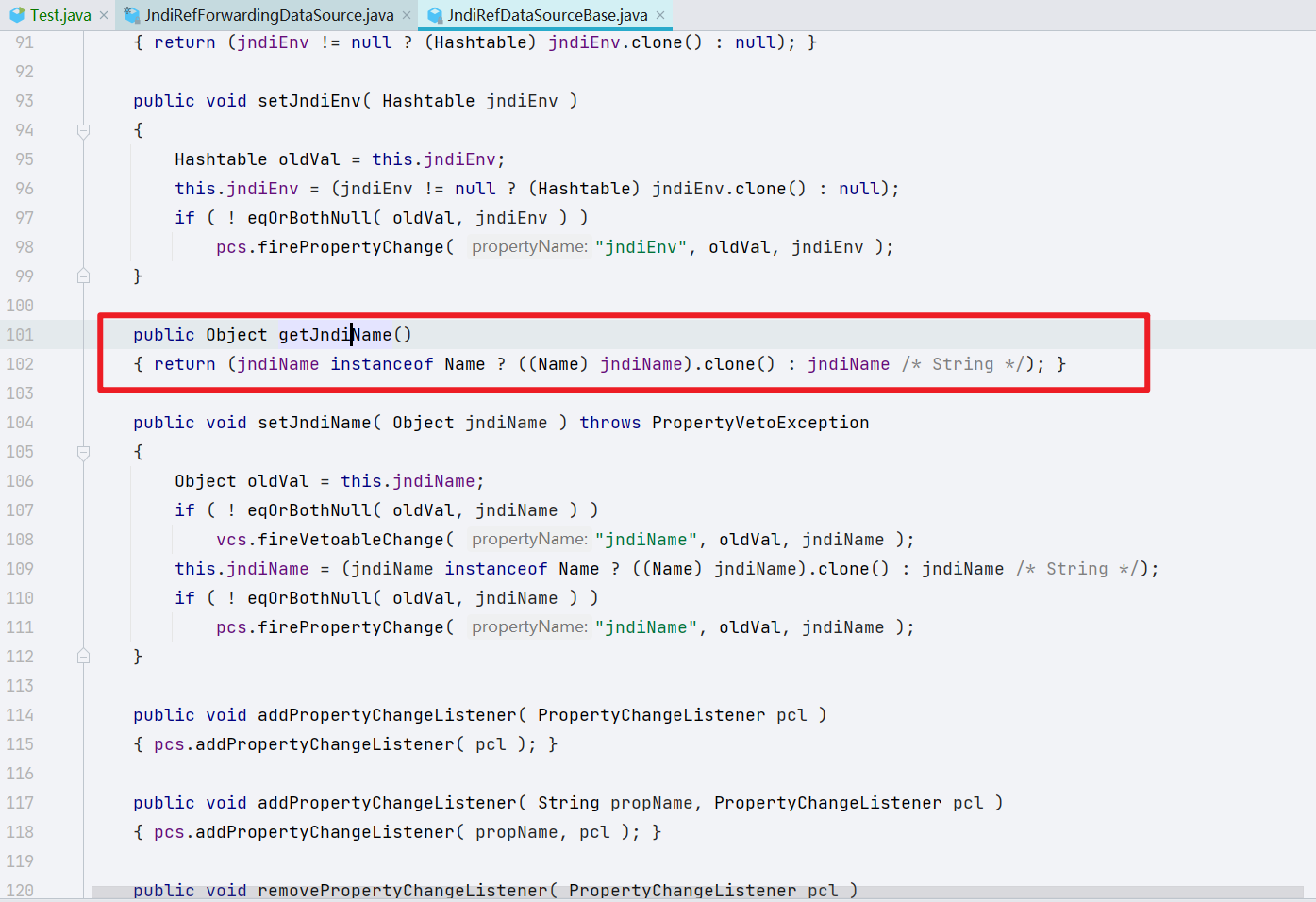Click the fold marker beside line 99
The height and width of the screenshot is (902, 1316).
[83, 275]
